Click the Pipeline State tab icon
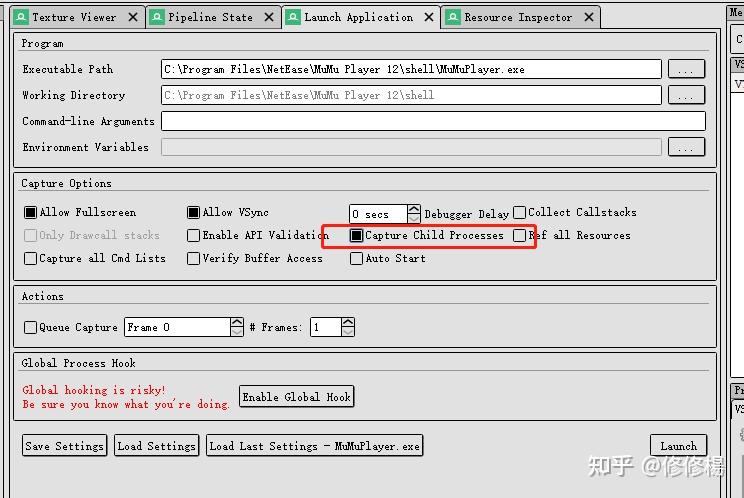 pos(157,18)
